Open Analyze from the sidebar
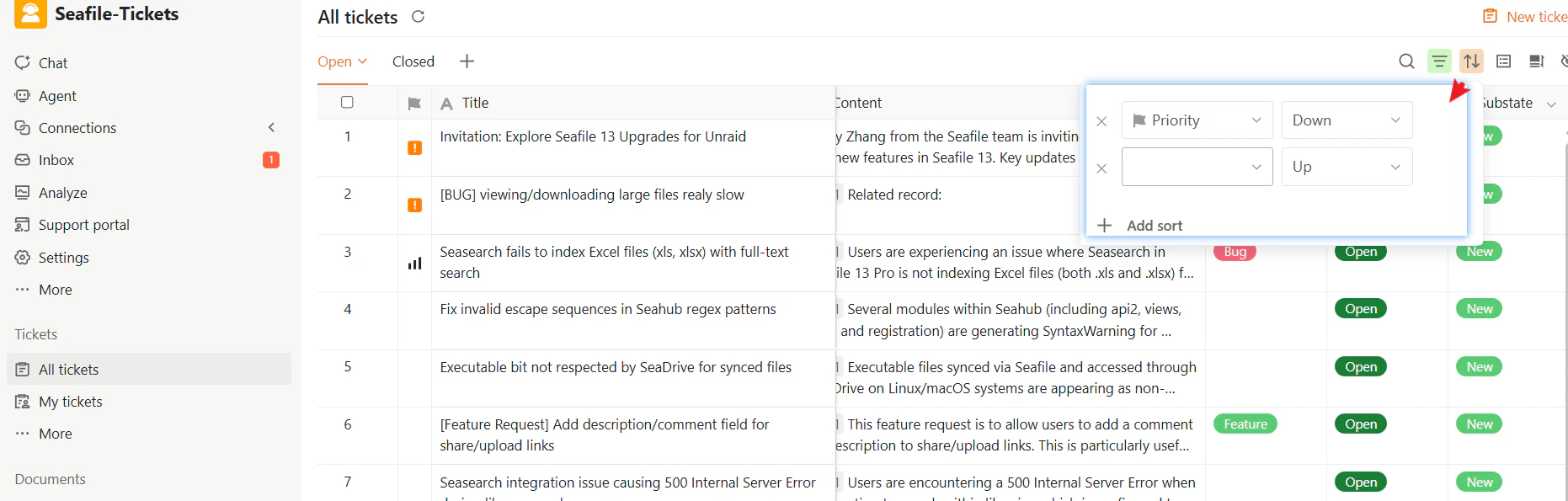This screenshot has height=501, width=1568. 62,193
